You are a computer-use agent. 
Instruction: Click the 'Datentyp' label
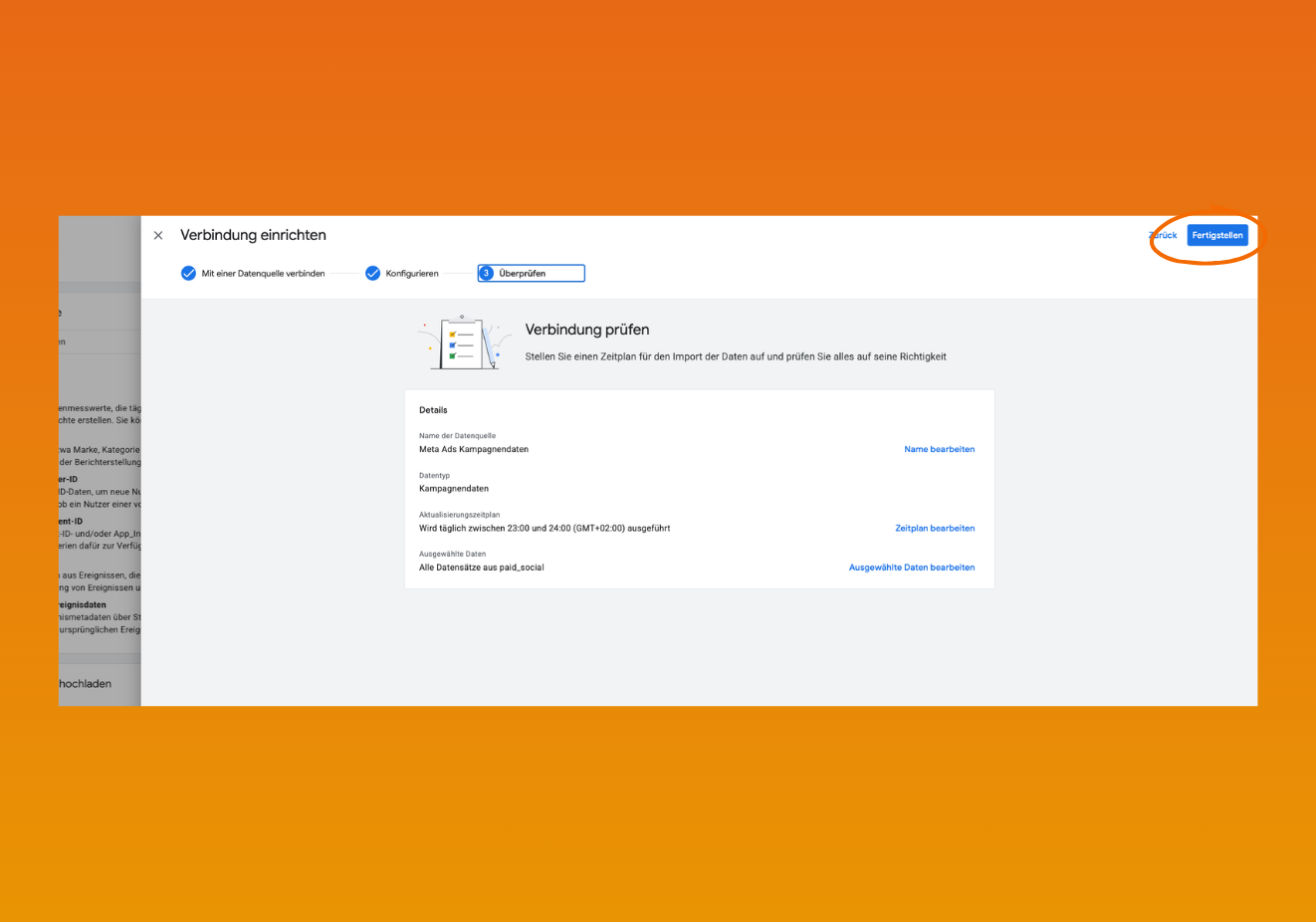pos(434,475)
